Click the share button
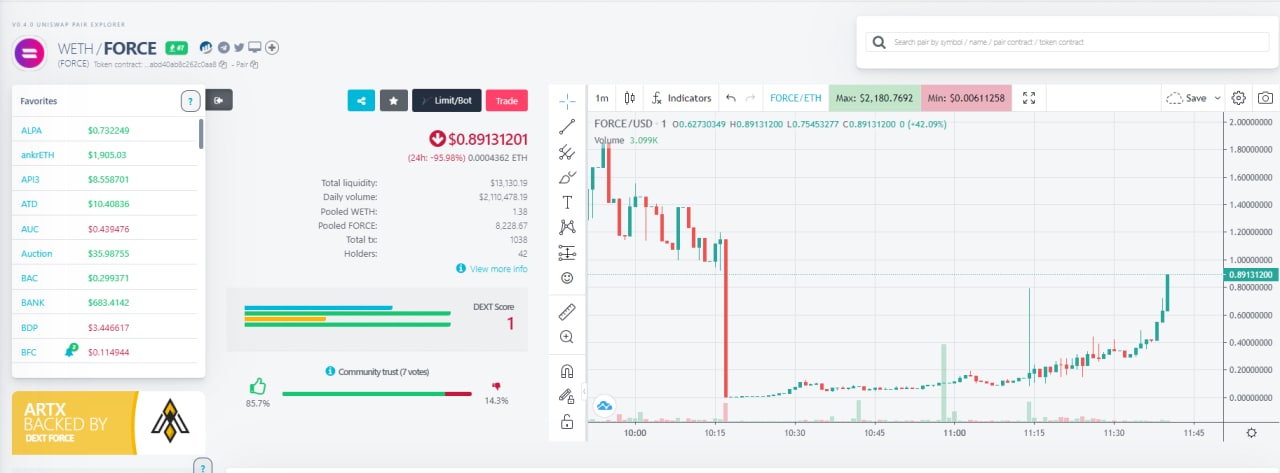 pos(361,100)
